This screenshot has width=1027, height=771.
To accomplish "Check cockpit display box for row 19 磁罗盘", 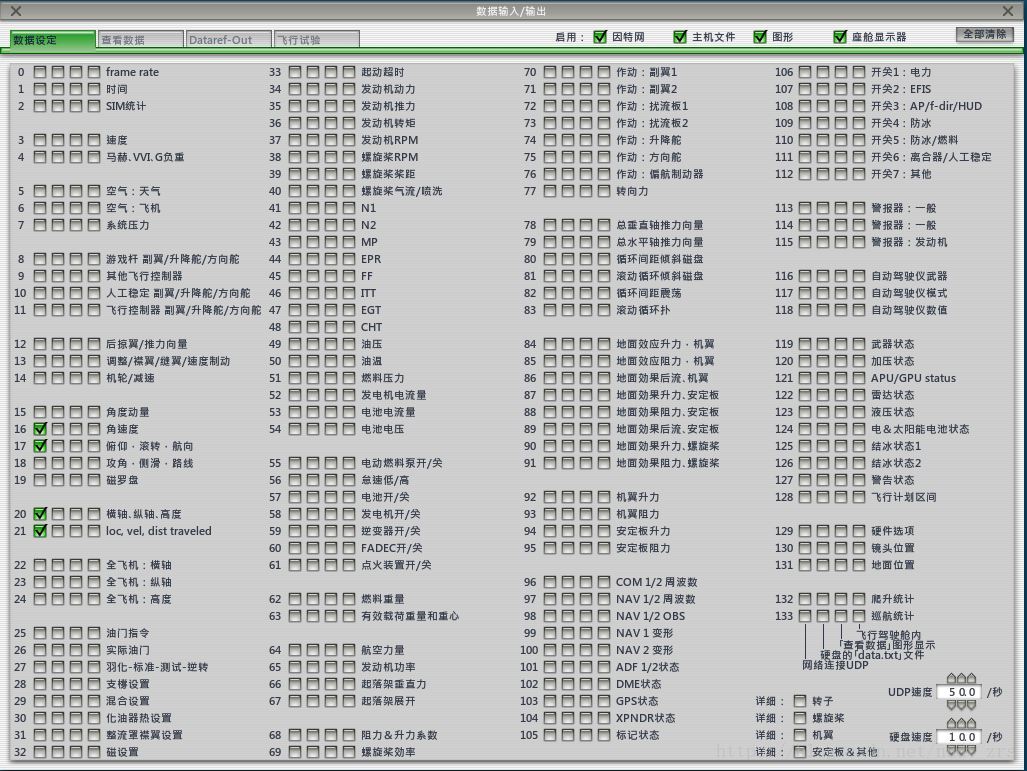I will 94,480.
